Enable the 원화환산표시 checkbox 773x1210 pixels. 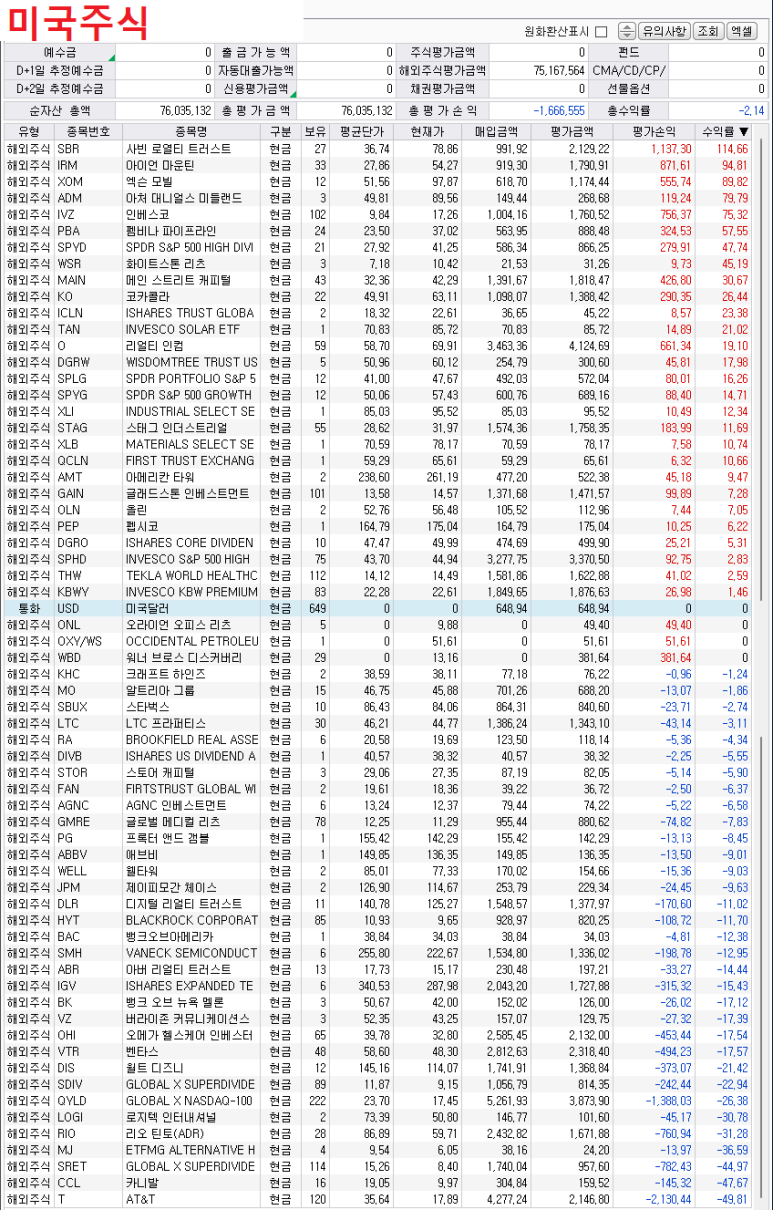tap(601, 31)
